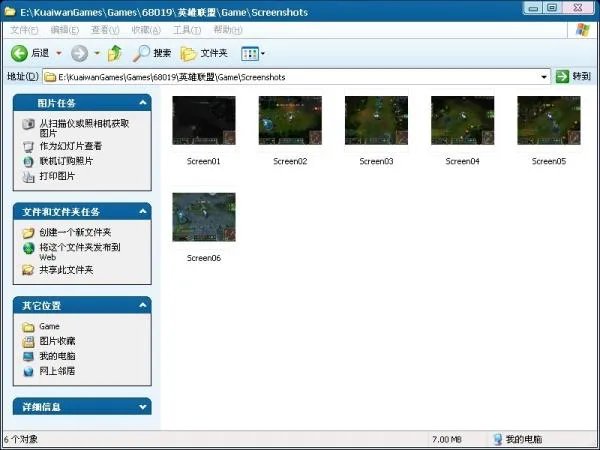Open the 图片收藏 location link
This screenshot has height=450, width=600.
click(x=57, y=341)
